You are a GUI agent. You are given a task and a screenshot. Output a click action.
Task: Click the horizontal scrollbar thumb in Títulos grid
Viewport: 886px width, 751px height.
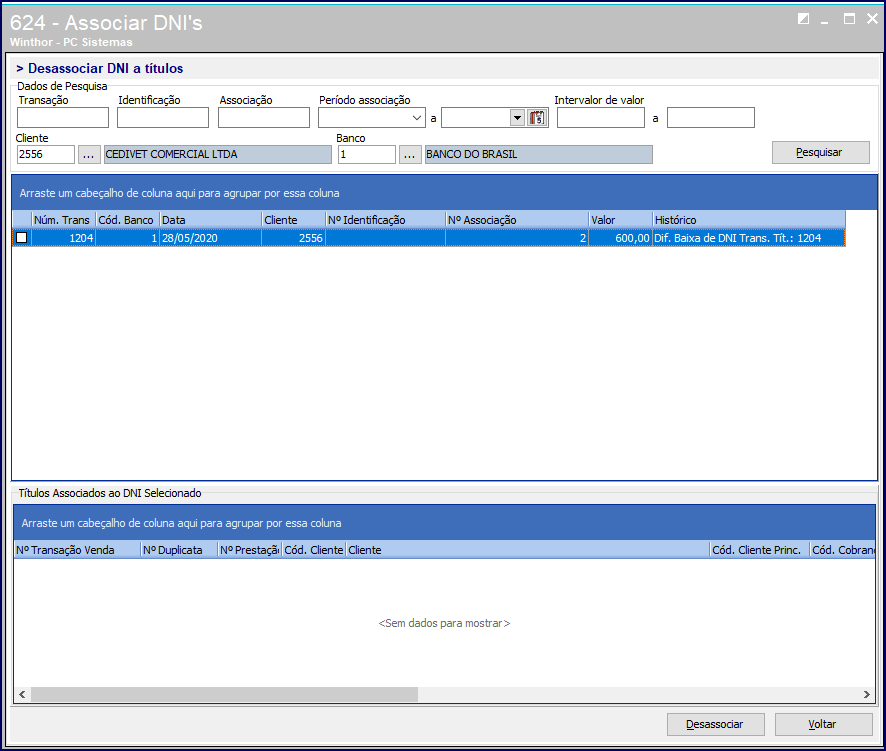tap(224, 694)
